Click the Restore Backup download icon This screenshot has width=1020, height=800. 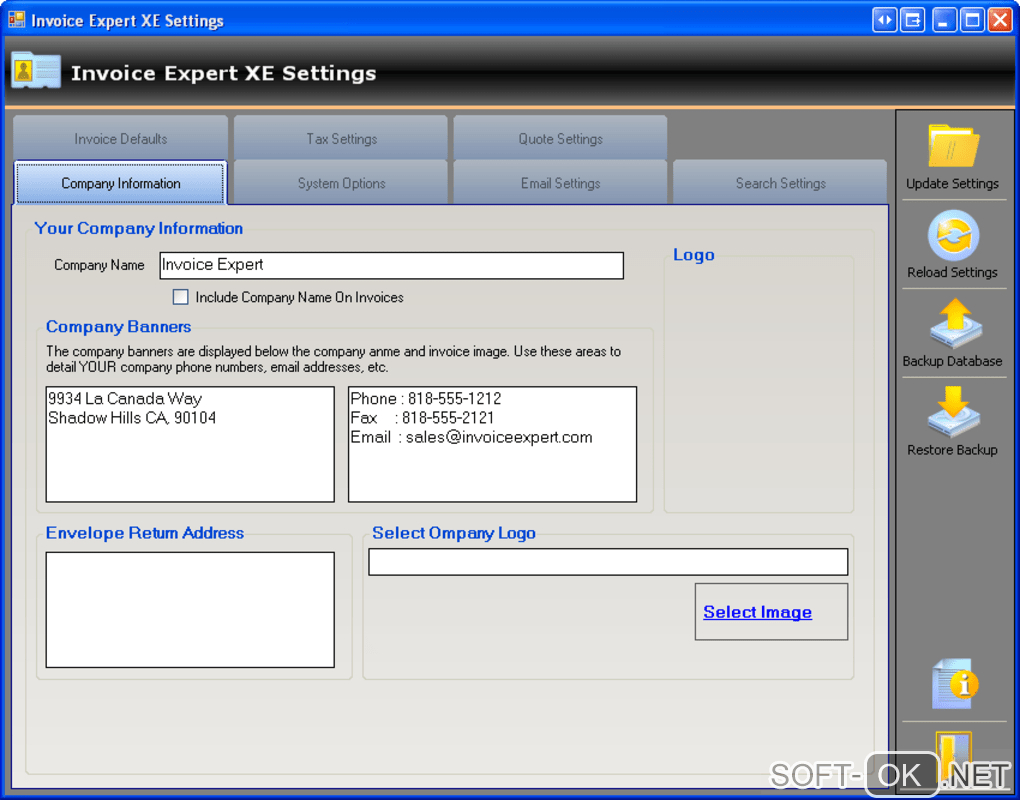click(x=954, y=412)
